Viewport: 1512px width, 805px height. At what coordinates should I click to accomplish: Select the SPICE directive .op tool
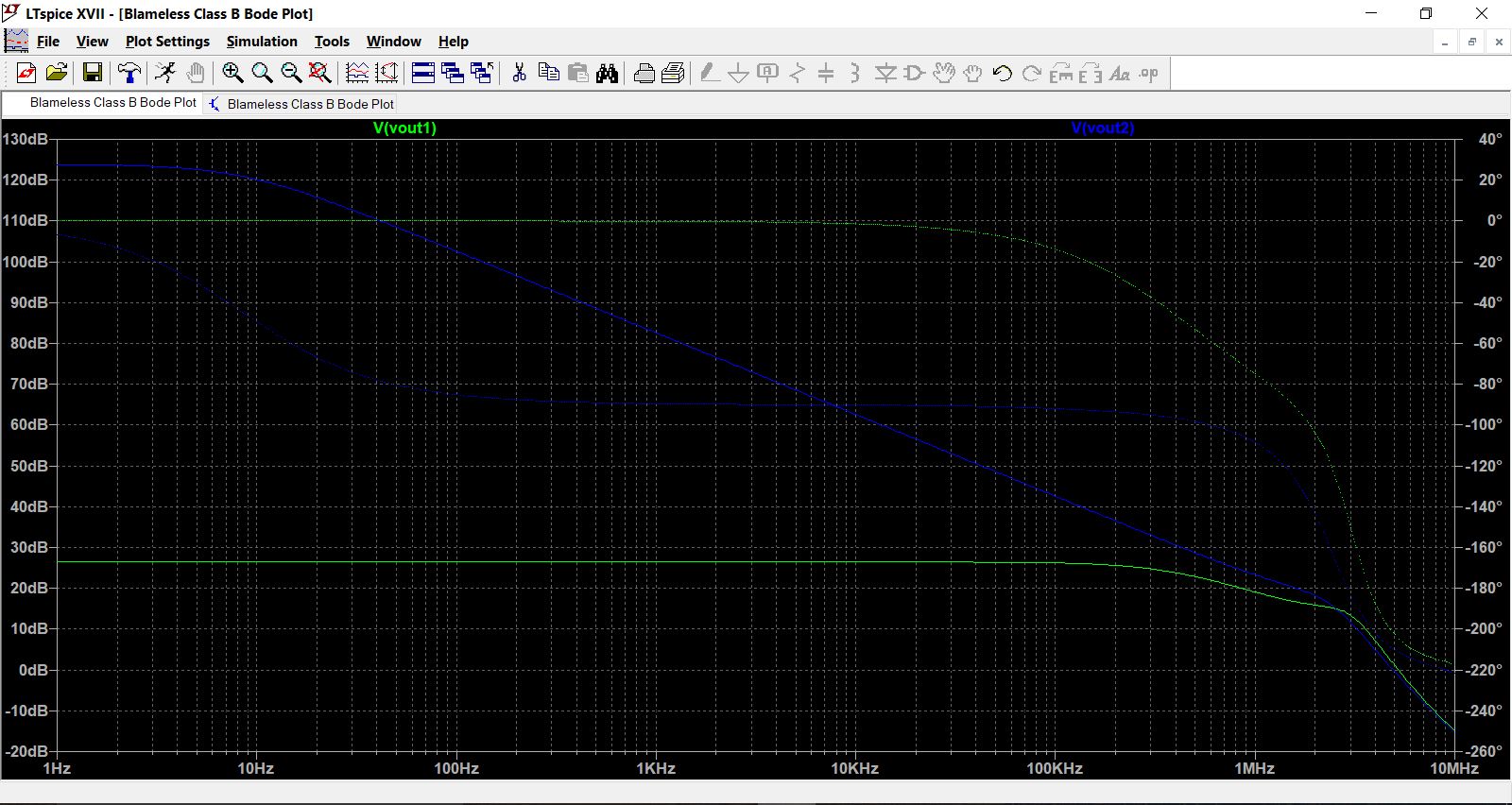[1149, 73]
